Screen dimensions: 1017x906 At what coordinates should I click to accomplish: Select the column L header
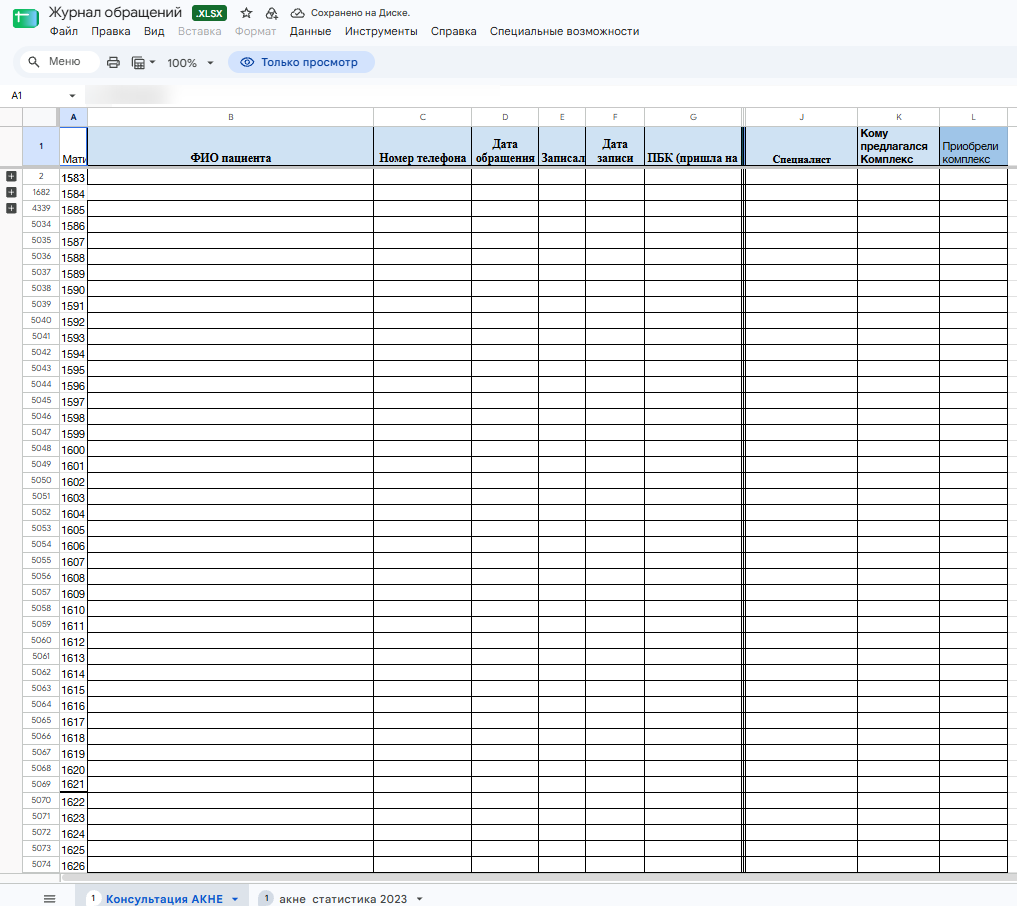pyautogui.click(x=973, y=117)
